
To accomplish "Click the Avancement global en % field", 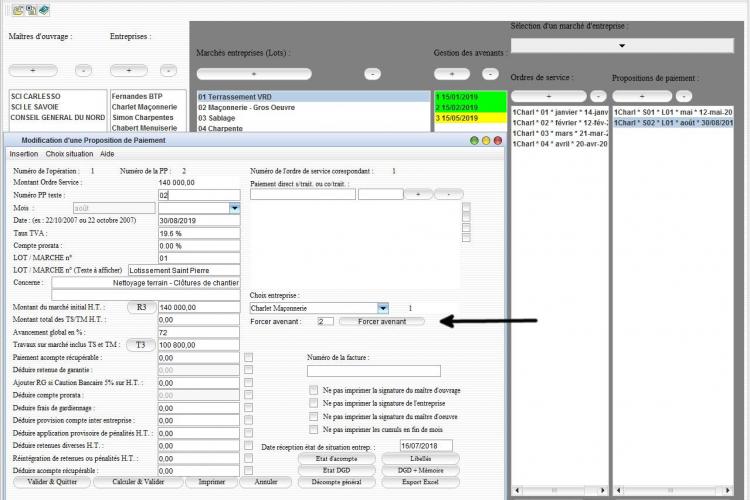I will tap(199, 333).
